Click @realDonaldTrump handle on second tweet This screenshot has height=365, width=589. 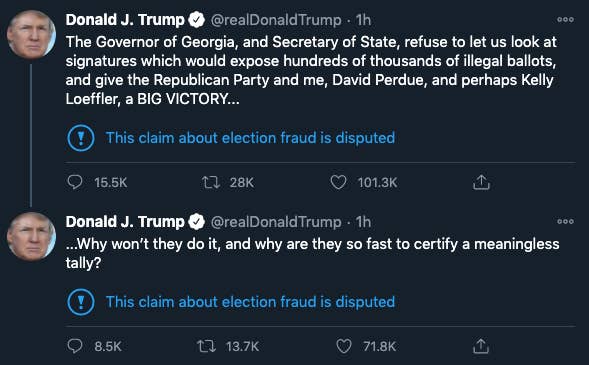coord(276,222)
